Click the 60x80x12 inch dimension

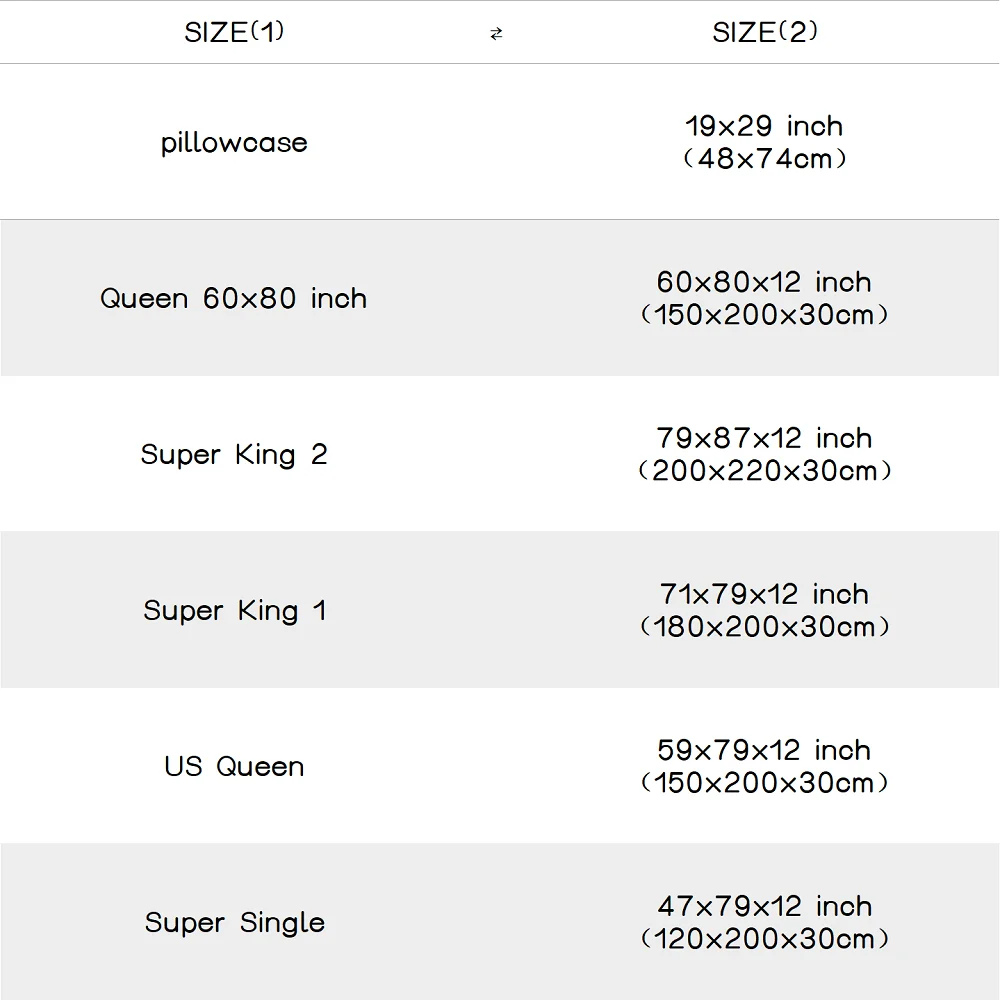[x=764, y=282]
